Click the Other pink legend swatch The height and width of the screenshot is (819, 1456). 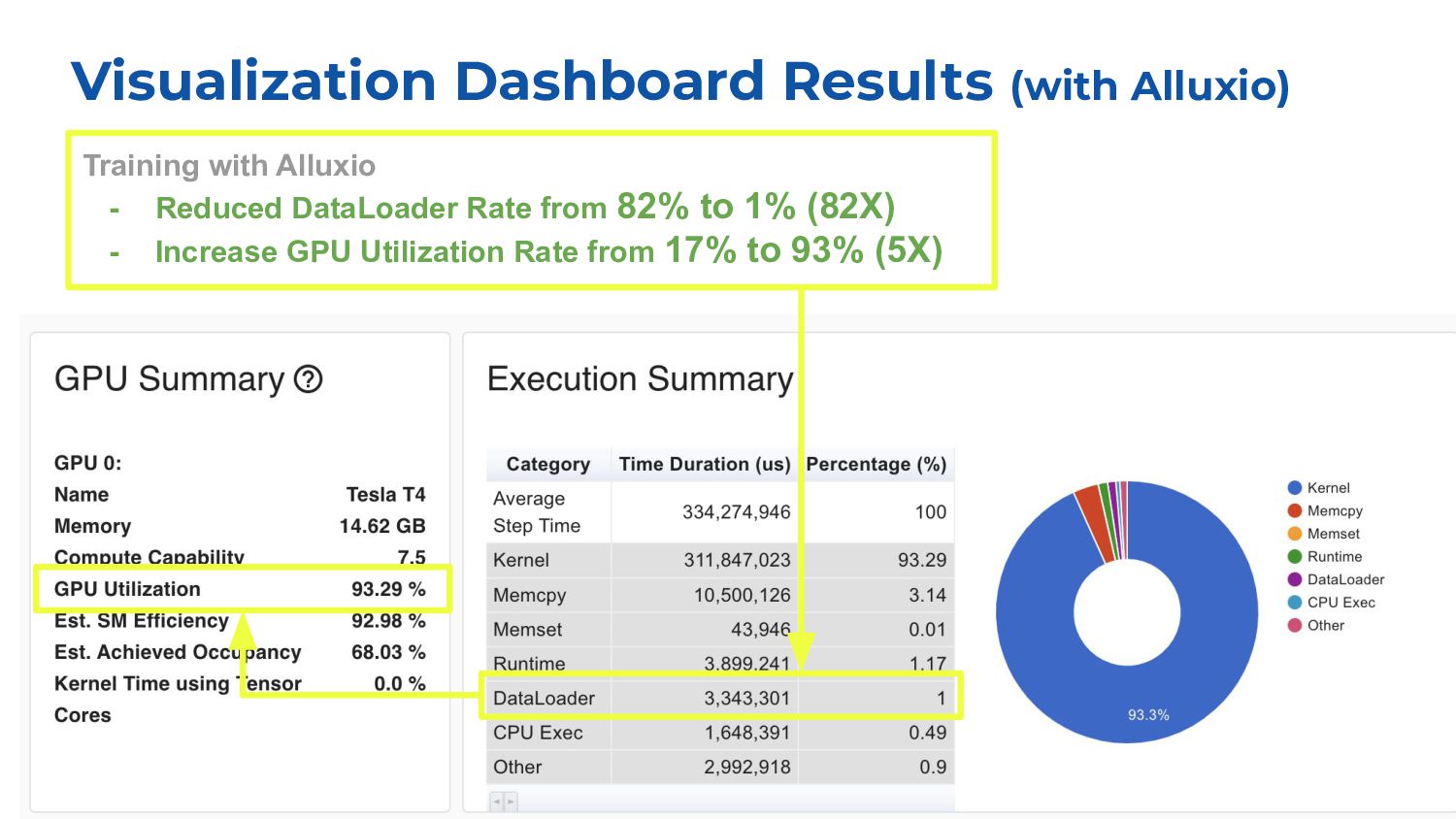(x=1294, y=626)
